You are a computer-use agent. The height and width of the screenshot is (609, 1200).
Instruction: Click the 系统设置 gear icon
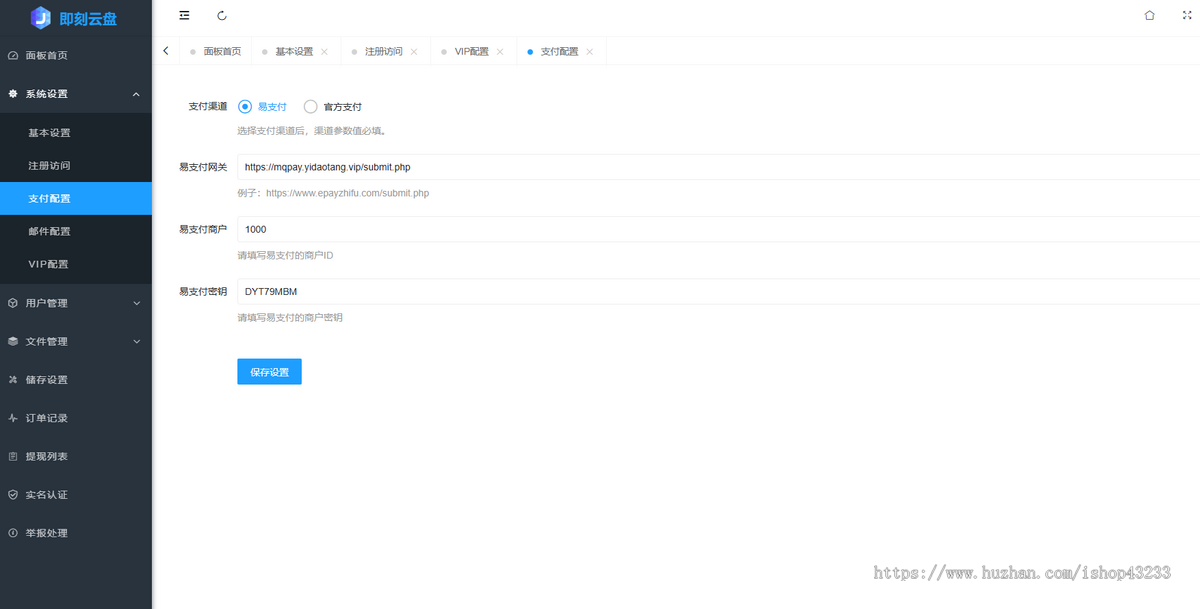coord(13,94)
